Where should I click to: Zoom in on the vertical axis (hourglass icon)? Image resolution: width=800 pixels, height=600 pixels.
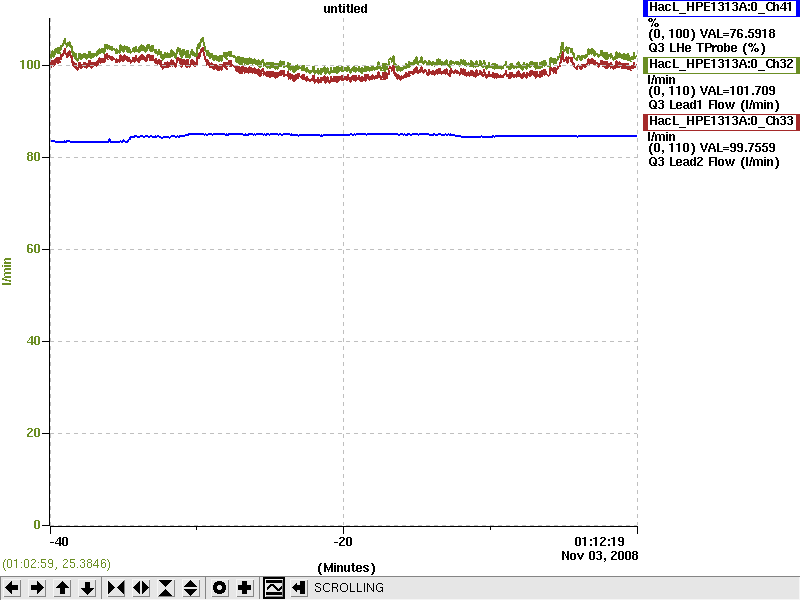click(166, 588)
